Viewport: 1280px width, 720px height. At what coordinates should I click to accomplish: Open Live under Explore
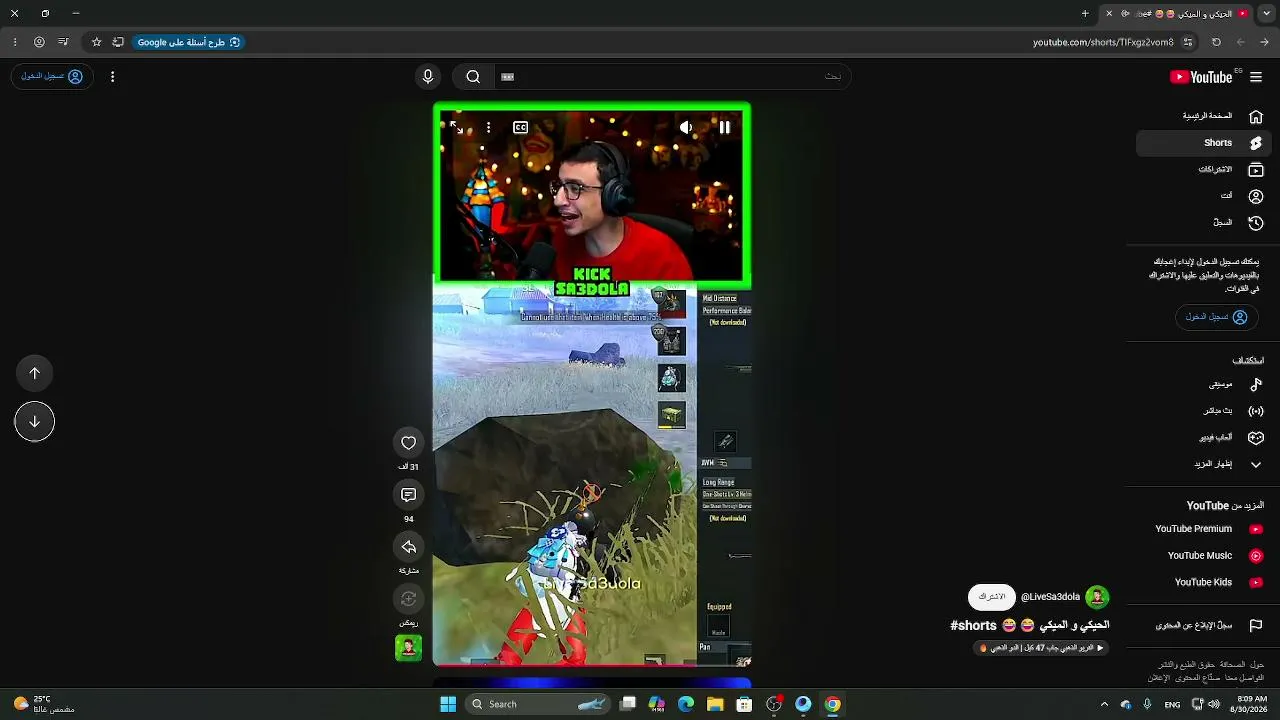(x=1204, y=411)
